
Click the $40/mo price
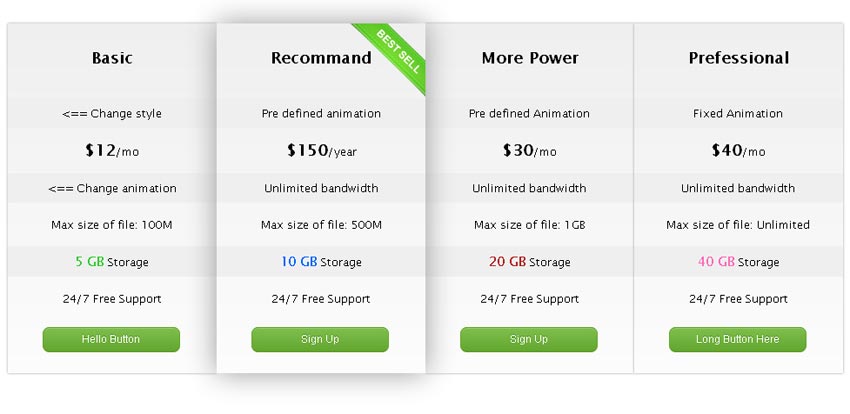738,151
